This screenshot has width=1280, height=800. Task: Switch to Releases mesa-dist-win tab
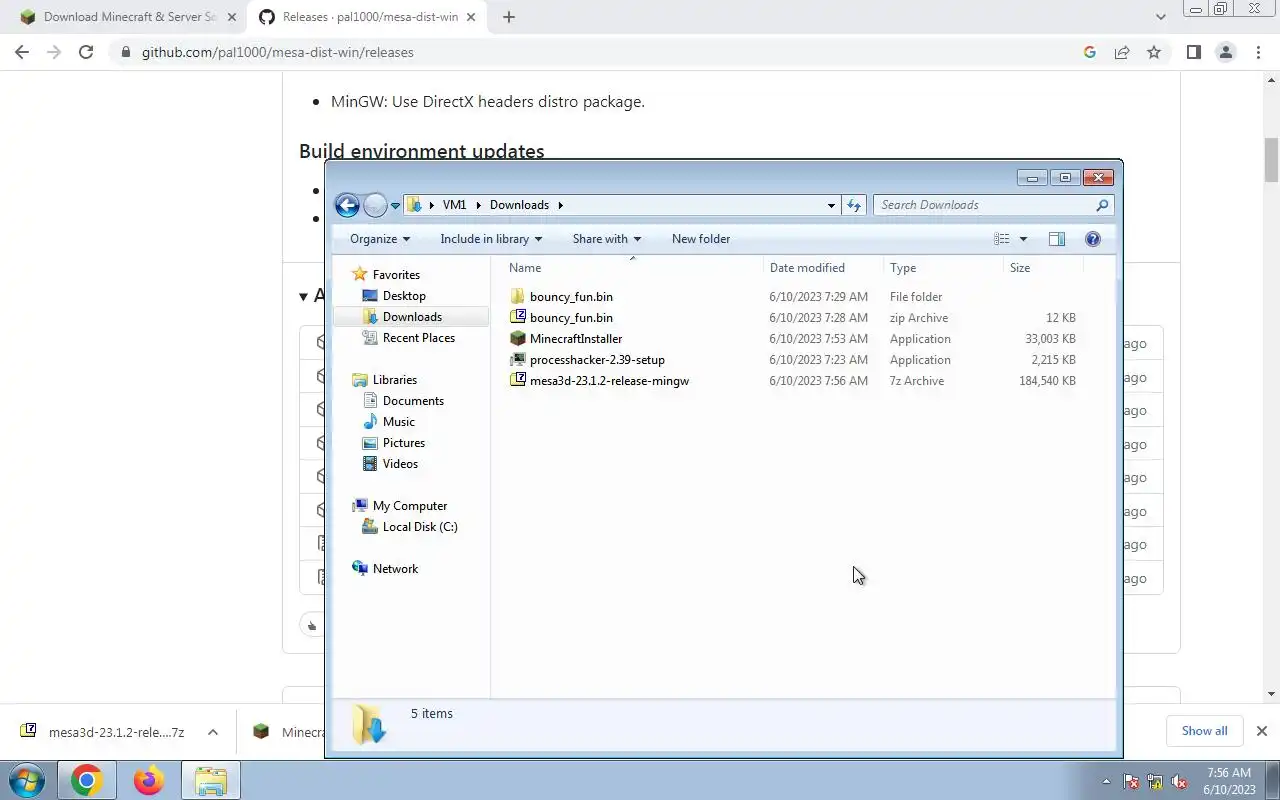[364, 17]
